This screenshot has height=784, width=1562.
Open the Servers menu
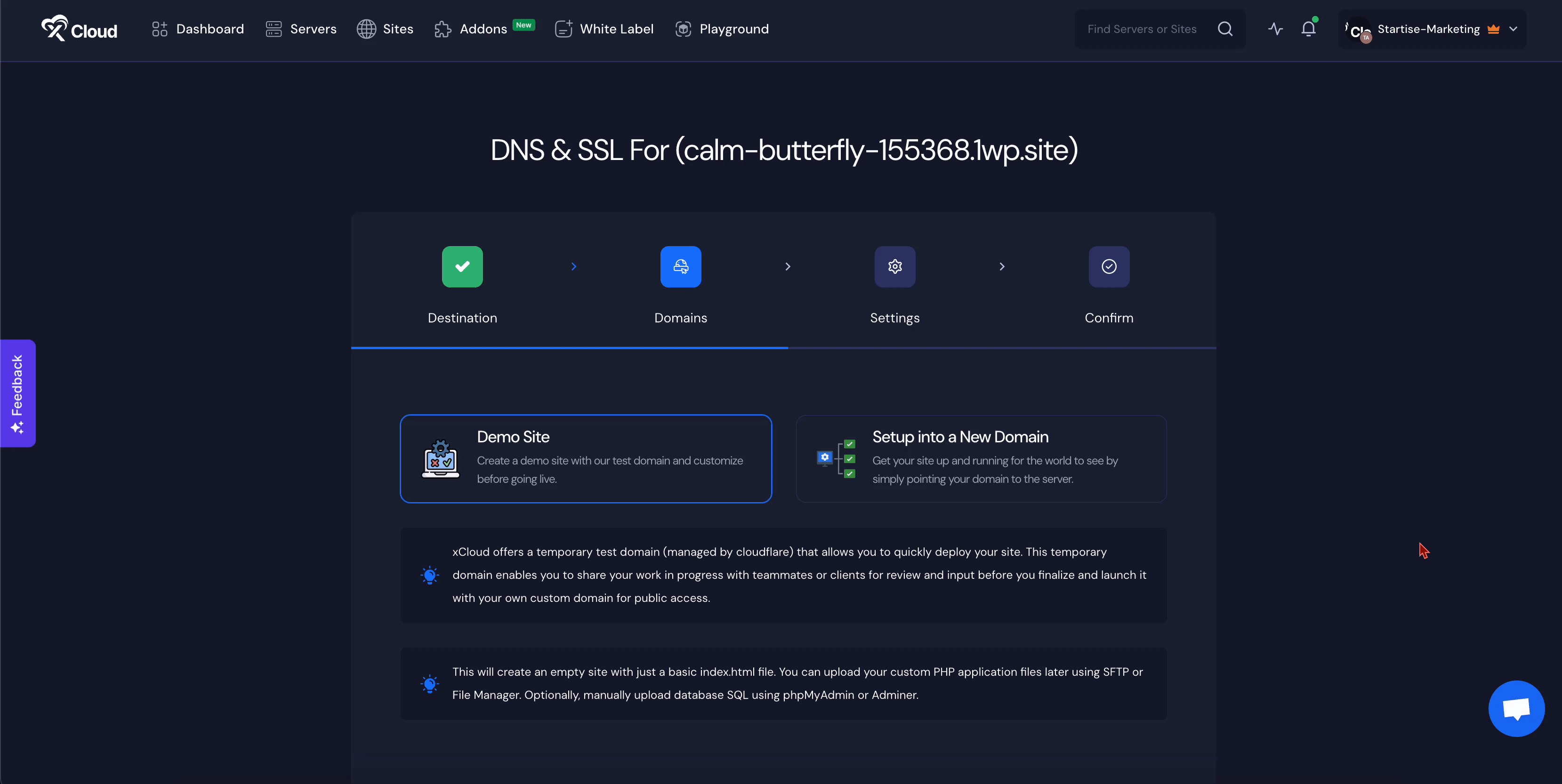click(x=301, y=29)
